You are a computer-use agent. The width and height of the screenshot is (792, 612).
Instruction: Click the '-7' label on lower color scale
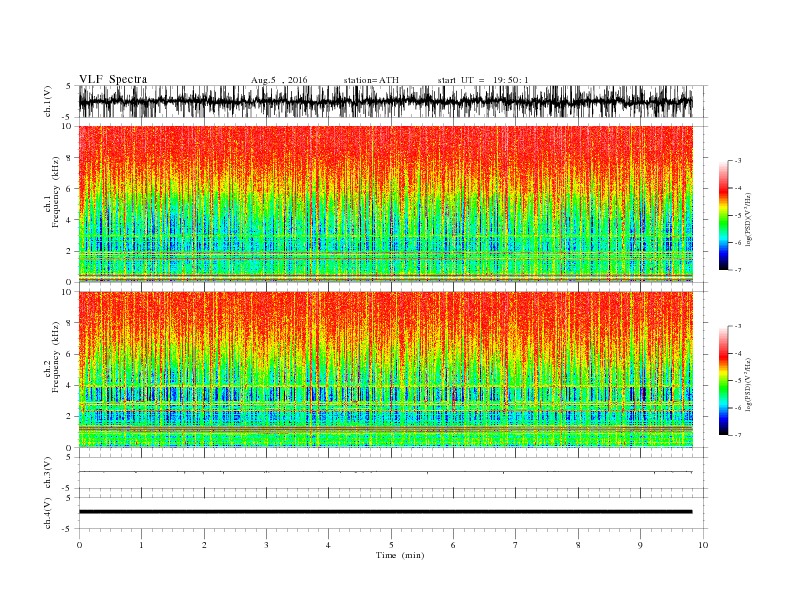click(737, 435)
